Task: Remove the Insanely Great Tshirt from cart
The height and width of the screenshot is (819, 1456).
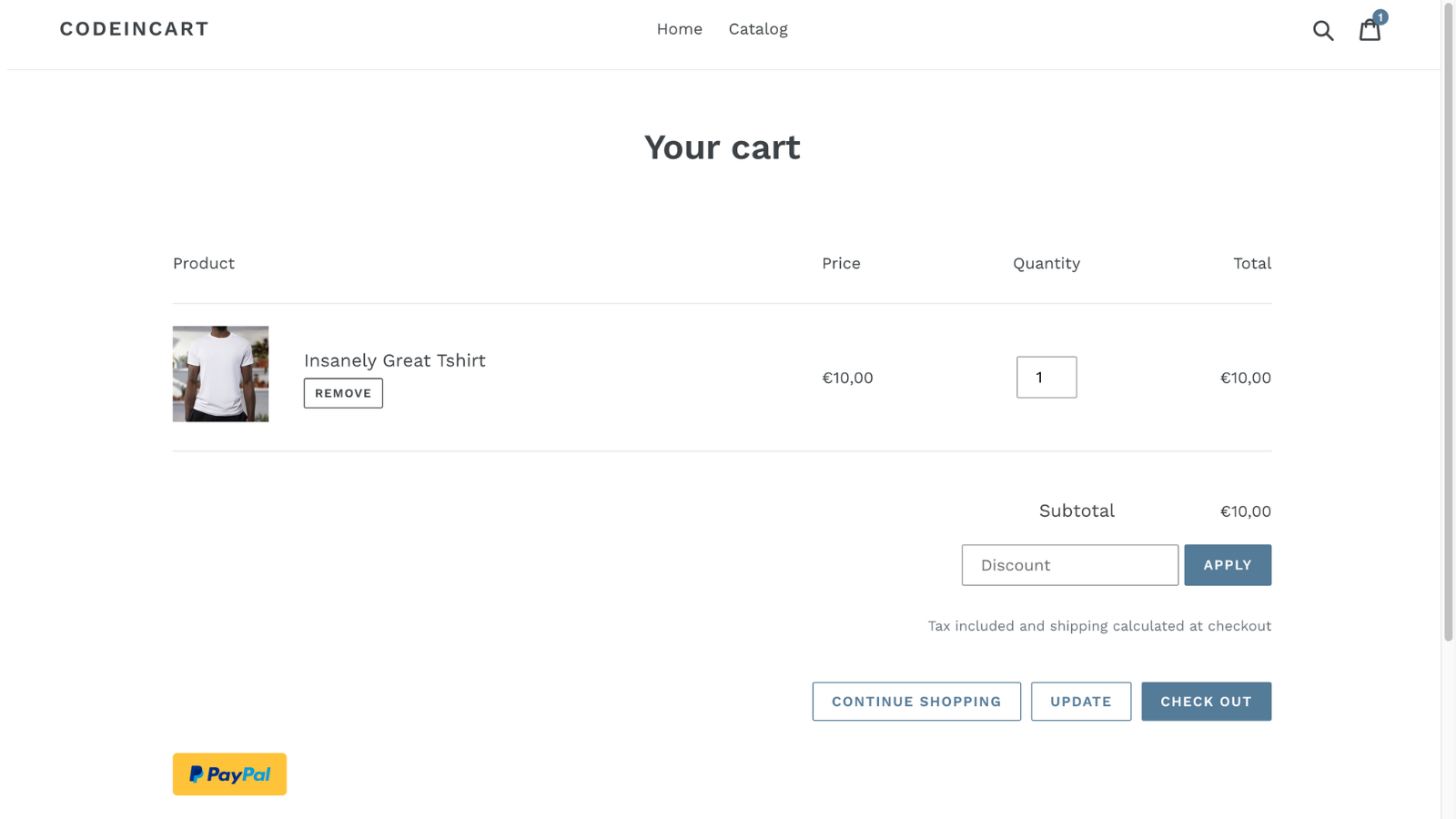Action: pos(342,393)
